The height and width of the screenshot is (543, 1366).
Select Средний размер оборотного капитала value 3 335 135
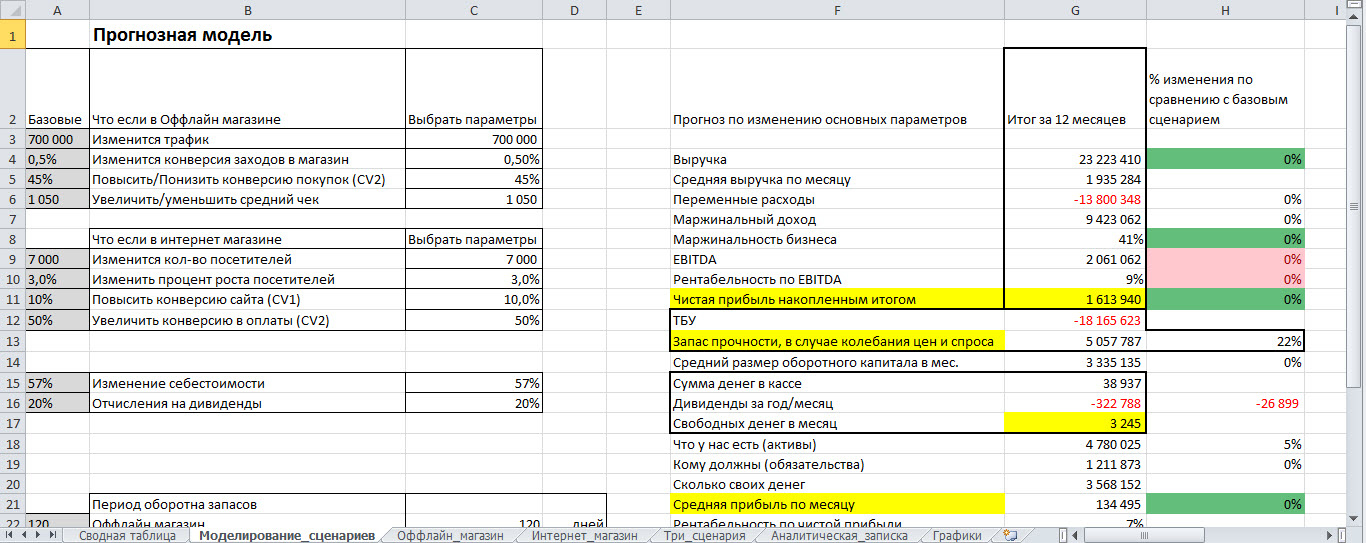pyautogui.click(x=1075, y=362)
